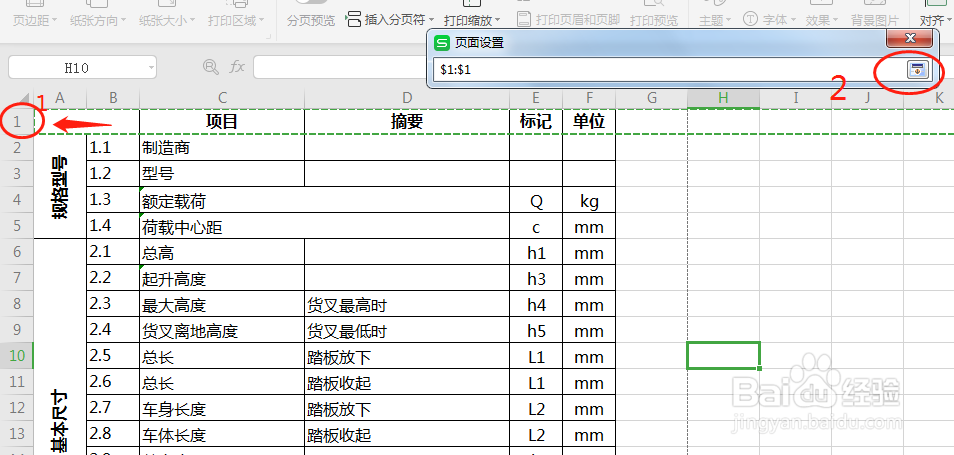Select column D header
This screenshot has height=455, width=954.
[407, 97]
